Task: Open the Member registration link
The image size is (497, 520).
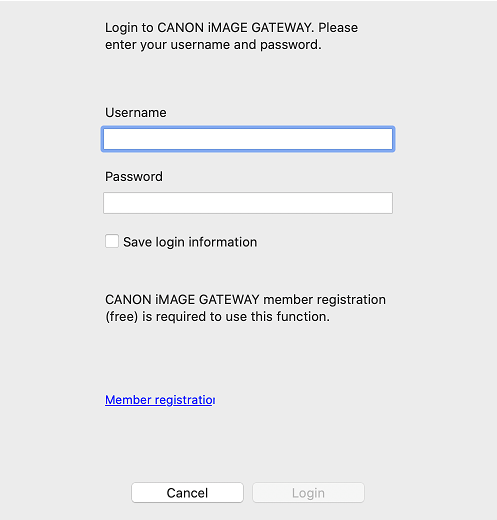Action: pyautogui.click(x=160, y=400)
